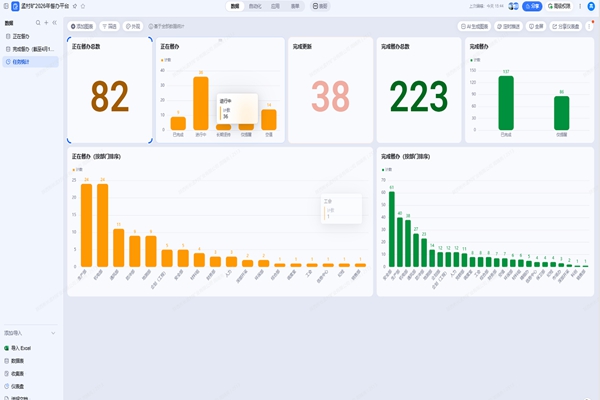Click the 正在整办总数 card showing 82

coord(110,95)
